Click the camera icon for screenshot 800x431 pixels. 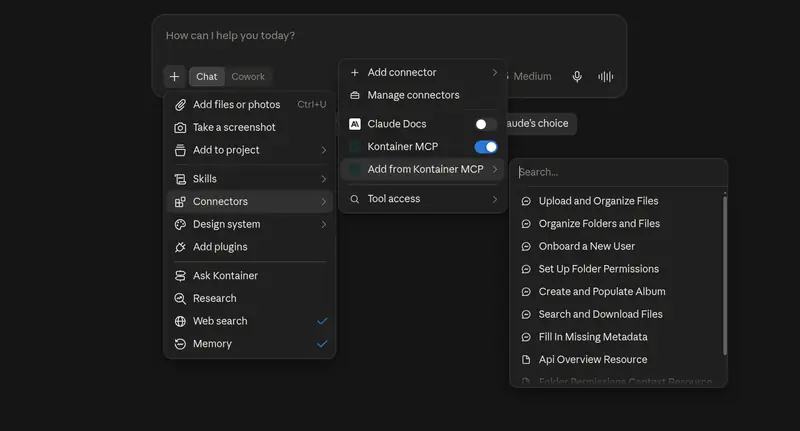click(180, 128)
